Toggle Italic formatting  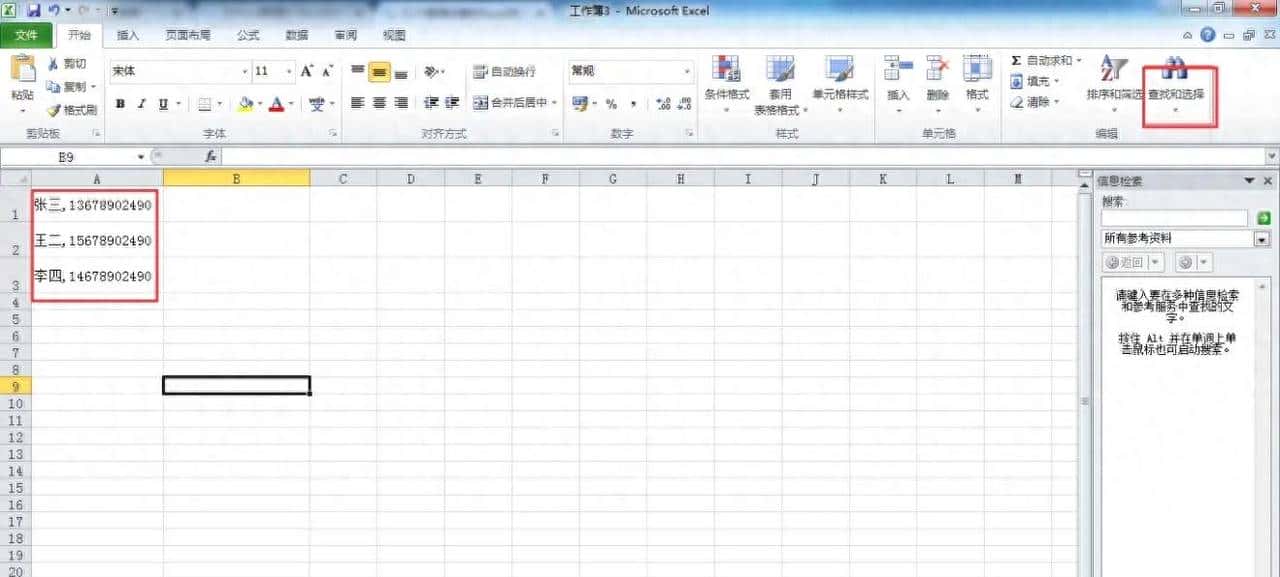[141, 103]
